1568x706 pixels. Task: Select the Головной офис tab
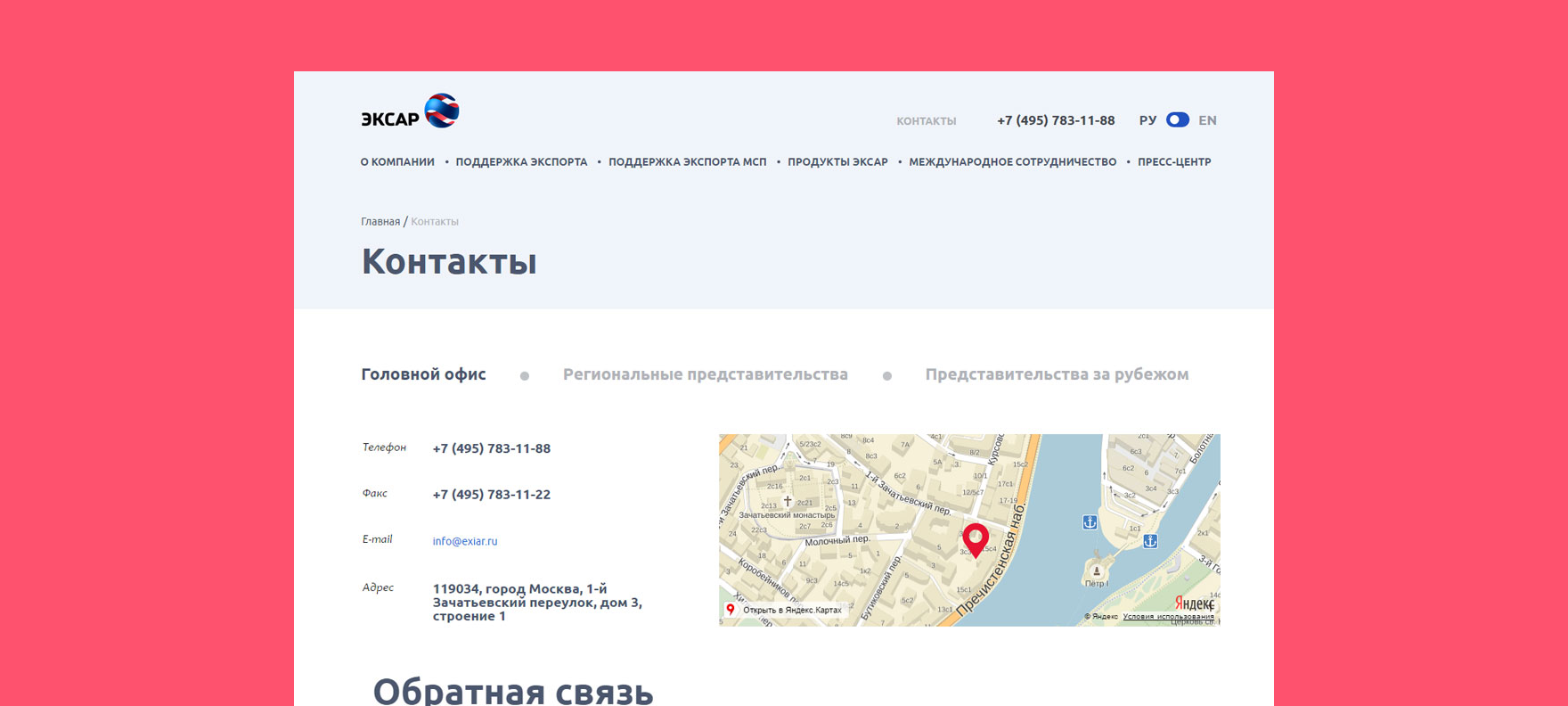[423, 374]
